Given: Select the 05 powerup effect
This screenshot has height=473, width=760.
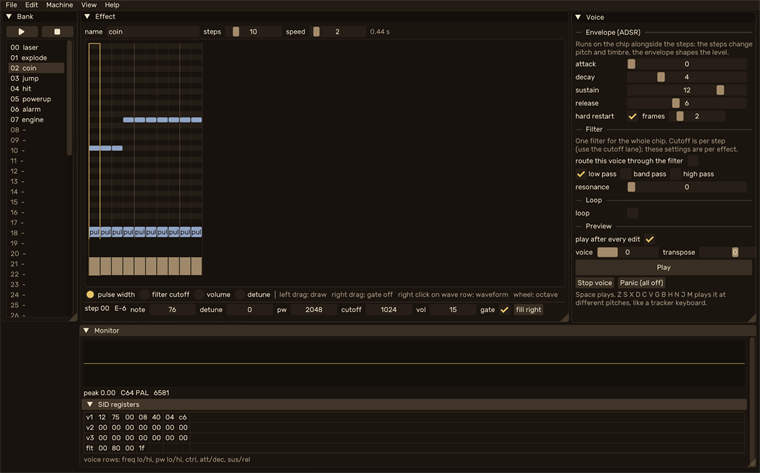Looking at the screenshot, I should tap(36, 99).
